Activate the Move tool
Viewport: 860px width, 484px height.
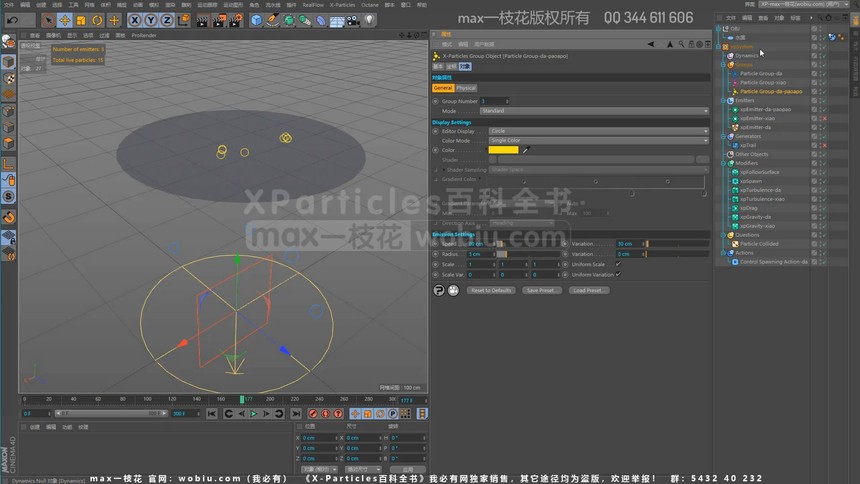pyautogui.click(x=65, y=20)
